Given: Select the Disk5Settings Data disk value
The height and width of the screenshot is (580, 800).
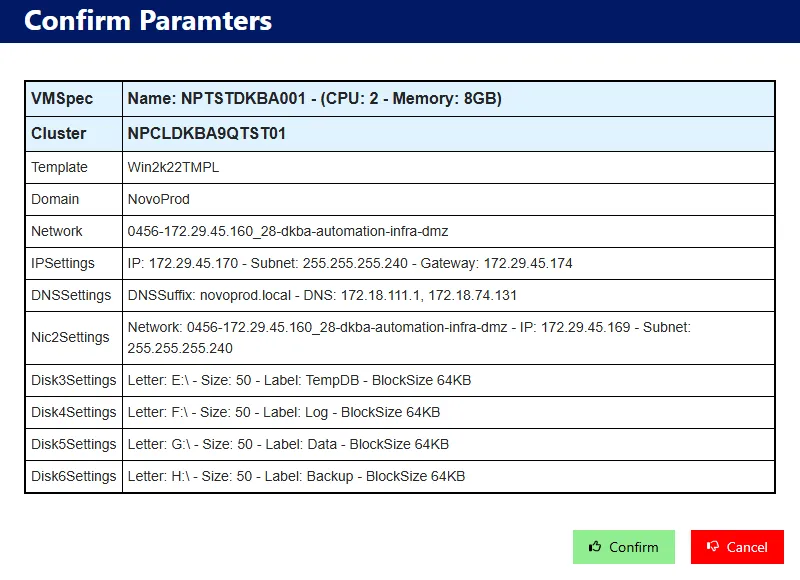Looking at the screenshot, I should (x=288, y=444).
